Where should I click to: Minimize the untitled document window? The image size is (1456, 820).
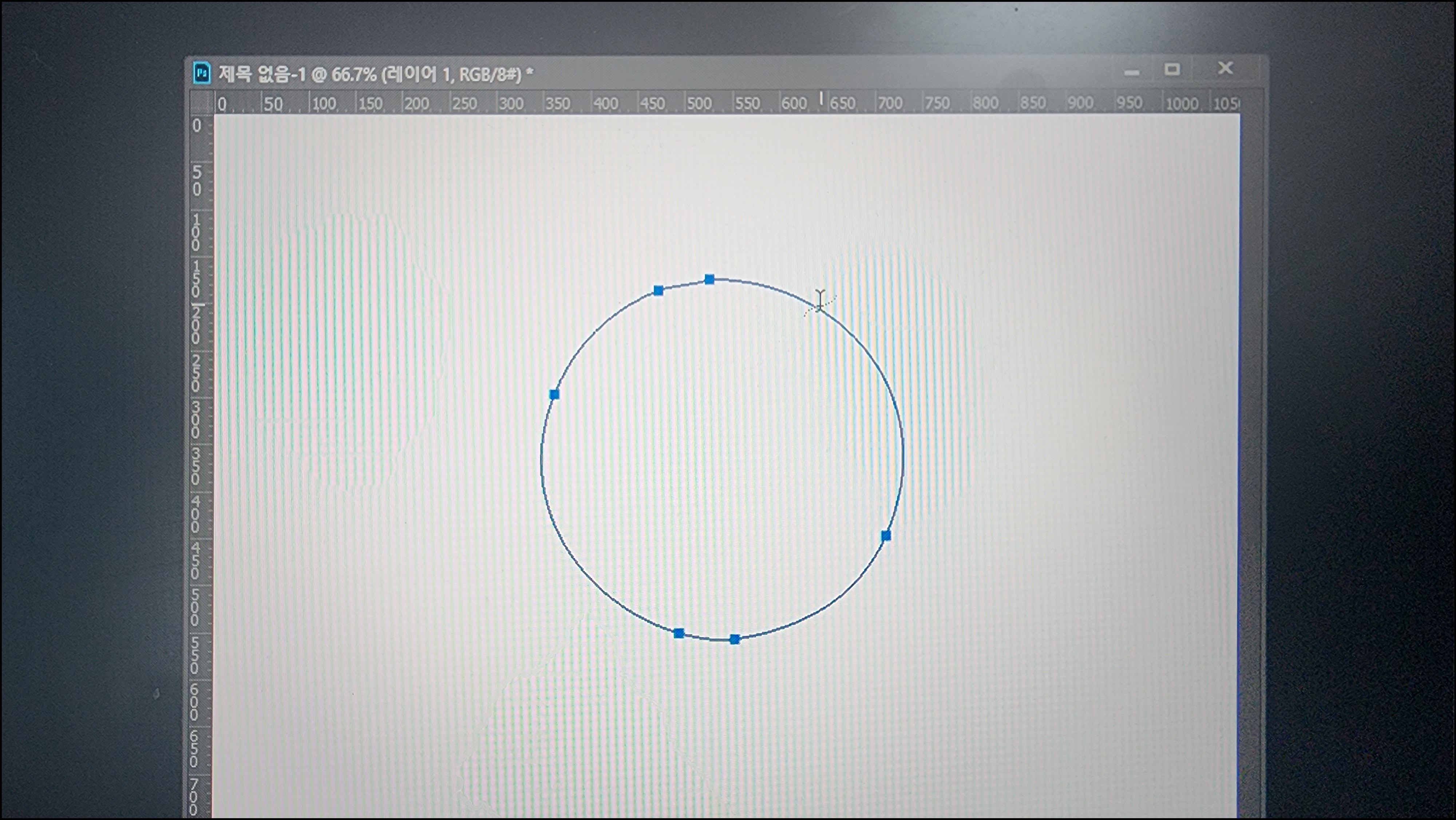(x=1132, y=72)
